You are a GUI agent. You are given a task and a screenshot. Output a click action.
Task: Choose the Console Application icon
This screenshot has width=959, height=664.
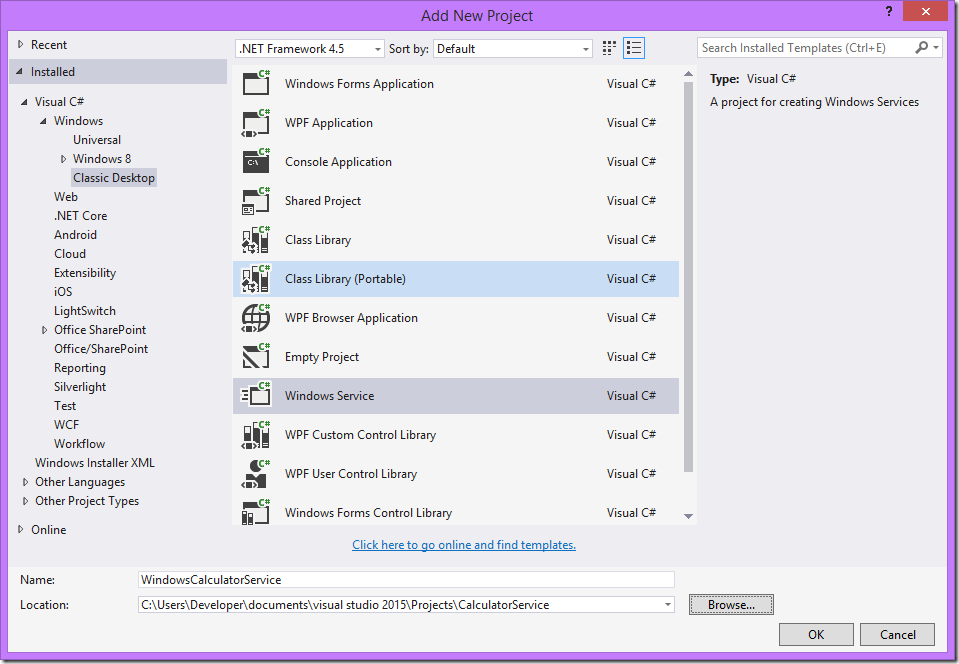[x=256, y=162]
